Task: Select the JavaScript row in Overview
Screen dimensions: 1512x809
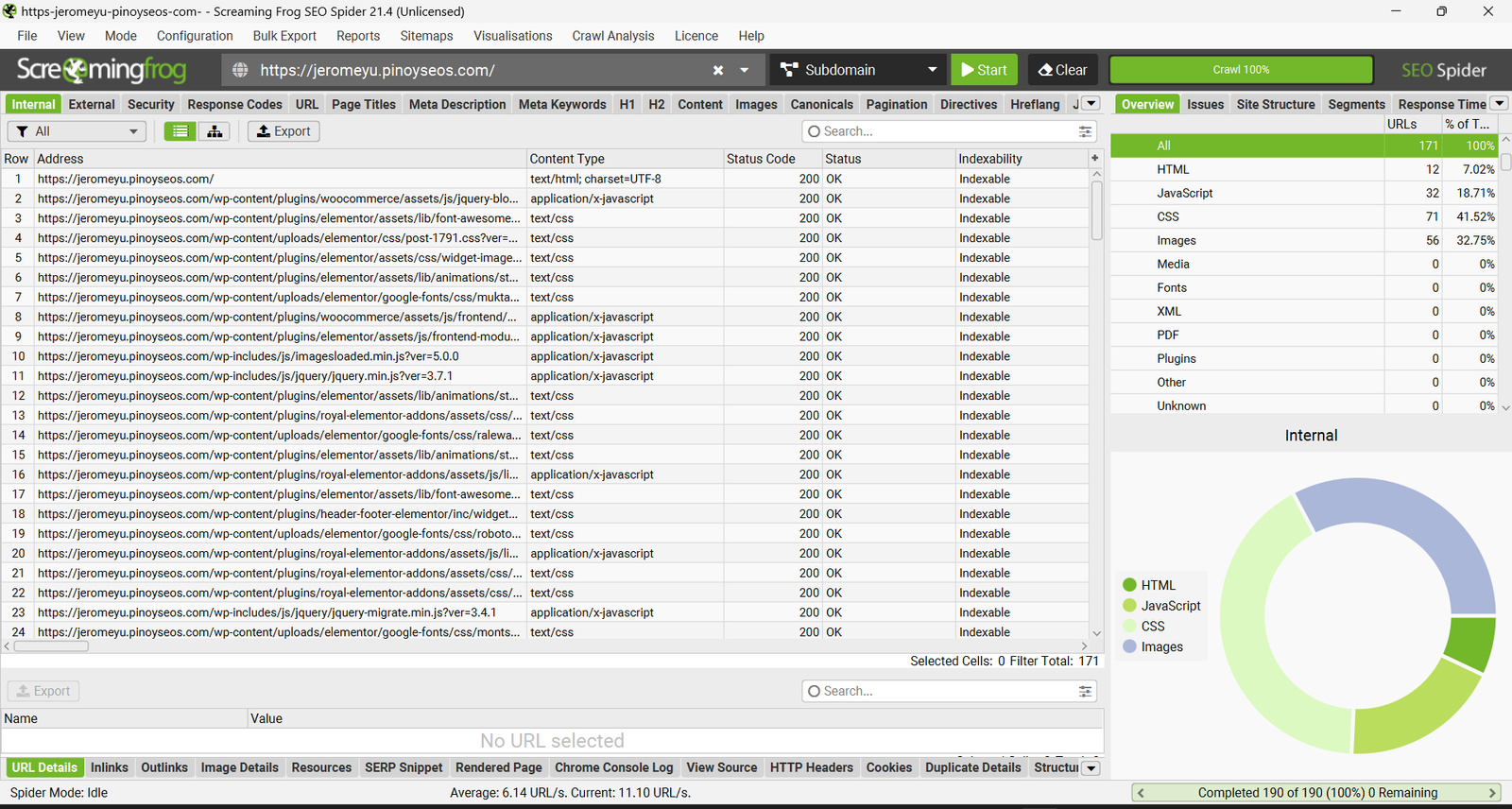Action: tap(1305, 193)
